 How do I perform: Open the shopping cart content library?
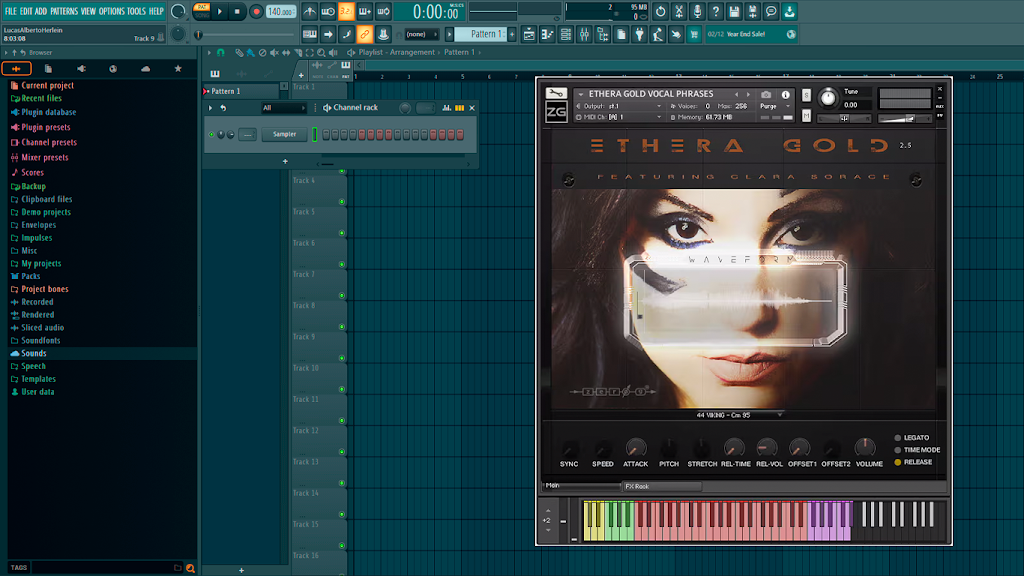(694, 34)
